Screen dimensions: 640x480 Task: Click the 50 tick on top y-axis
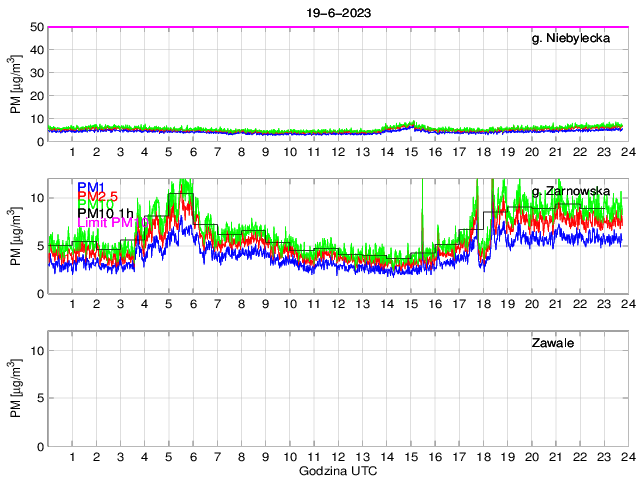click(x=34, y=27)
